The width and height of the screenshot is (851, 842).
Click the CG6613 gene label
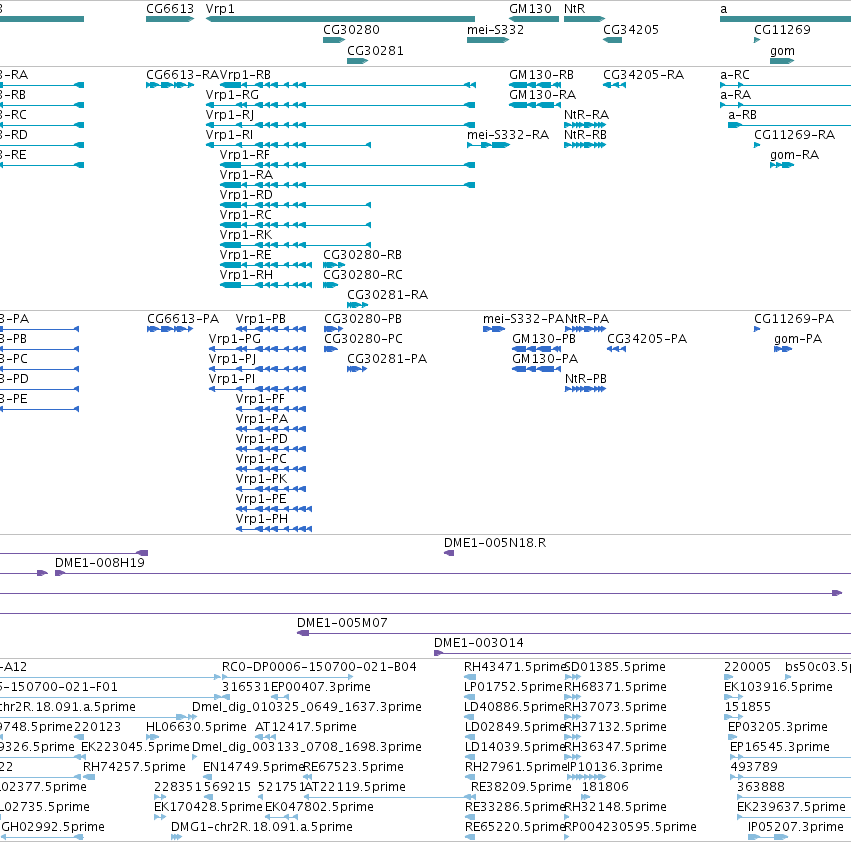[x=169, y=9]
